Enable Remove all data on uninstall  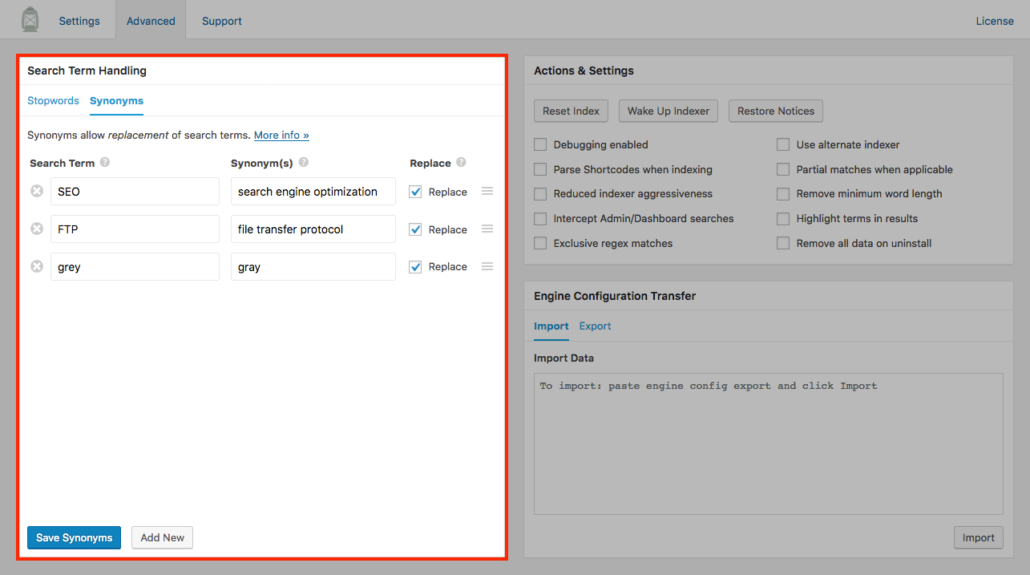coord(783,243)
